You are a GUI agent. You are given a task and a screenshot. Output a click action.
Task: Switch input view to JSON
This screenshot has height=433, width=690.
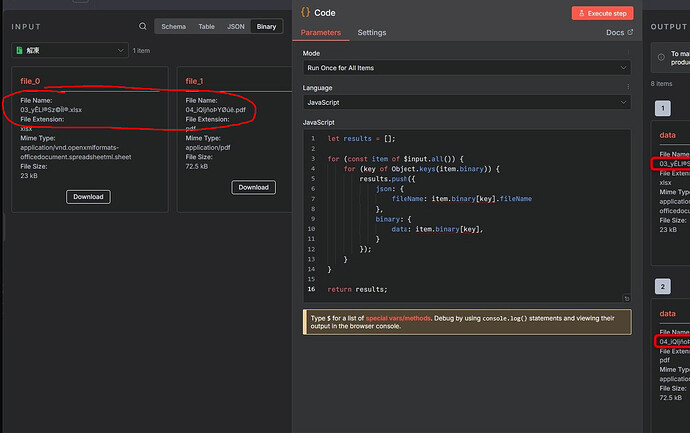236,27
